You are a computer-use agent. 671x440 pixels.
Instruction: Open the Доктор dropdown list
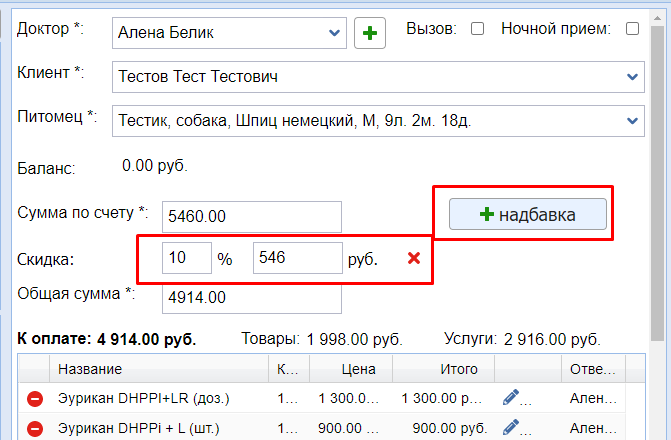click(x=333, y=33)
